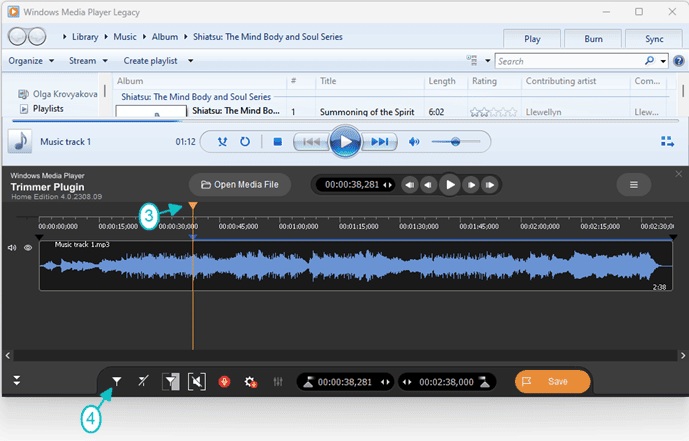689x441 pixels.
Task: Adjust stepper arrows of the top time field
Action: (x=388, y=185)
